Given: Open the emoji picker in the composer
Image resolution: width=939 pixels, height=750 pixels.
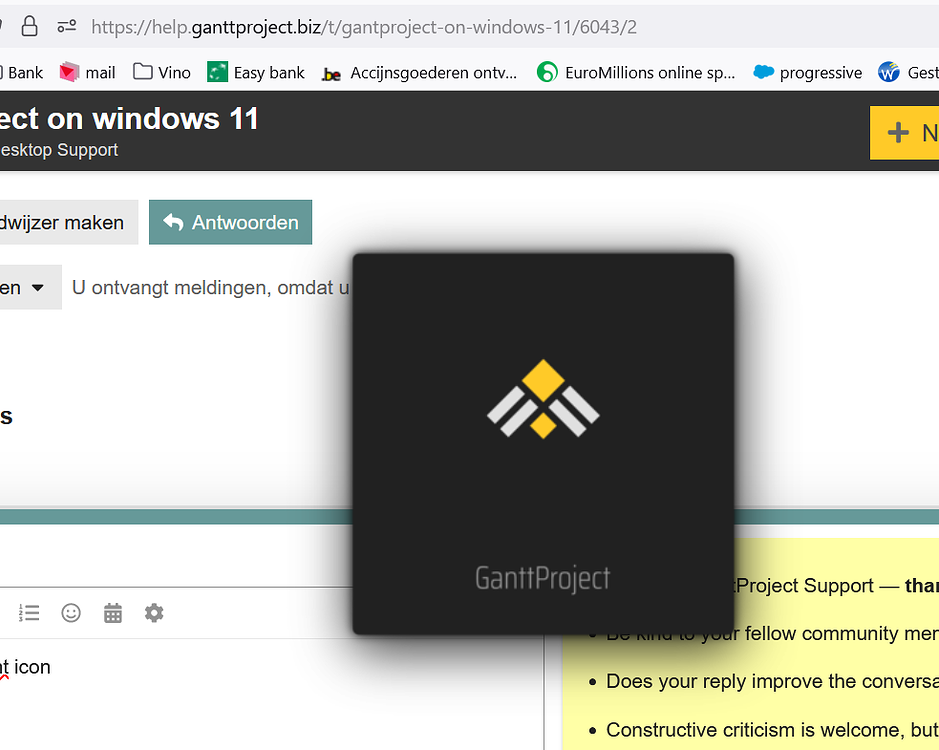Looking at the screenshot, I should coord(70,613).
